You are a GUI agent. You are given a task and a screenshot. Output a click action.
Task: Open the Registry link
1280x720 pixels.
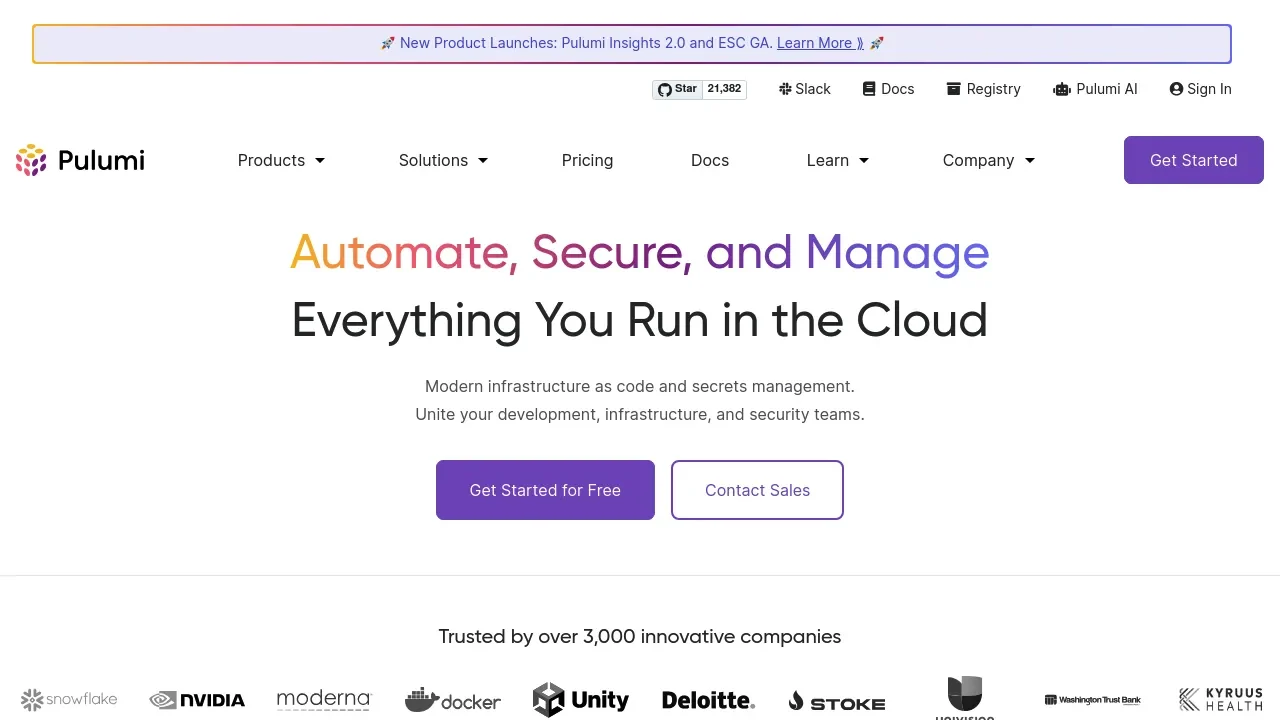pos(984,89)
